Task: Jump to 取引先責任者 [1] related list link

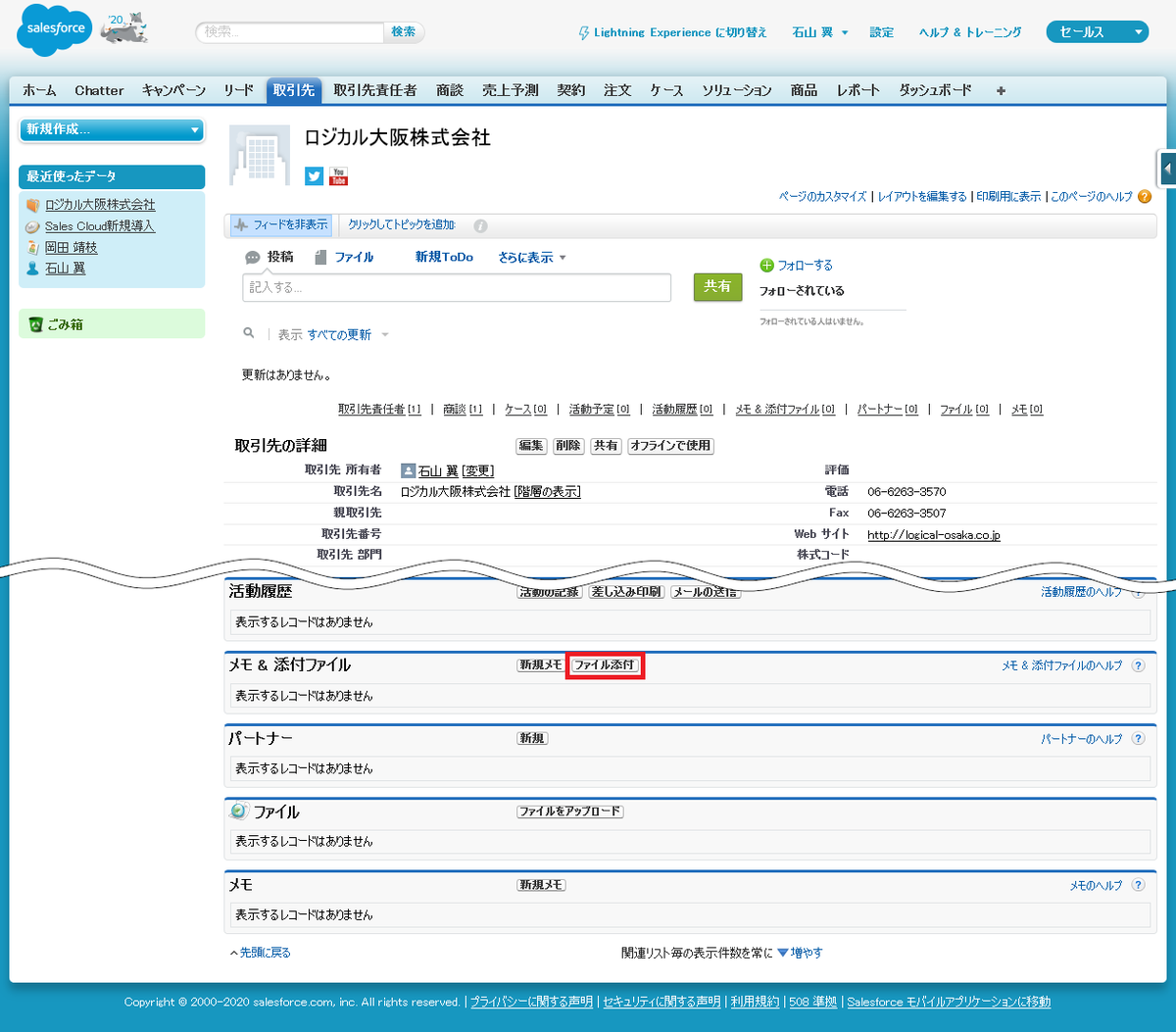Action: point(379,410)
